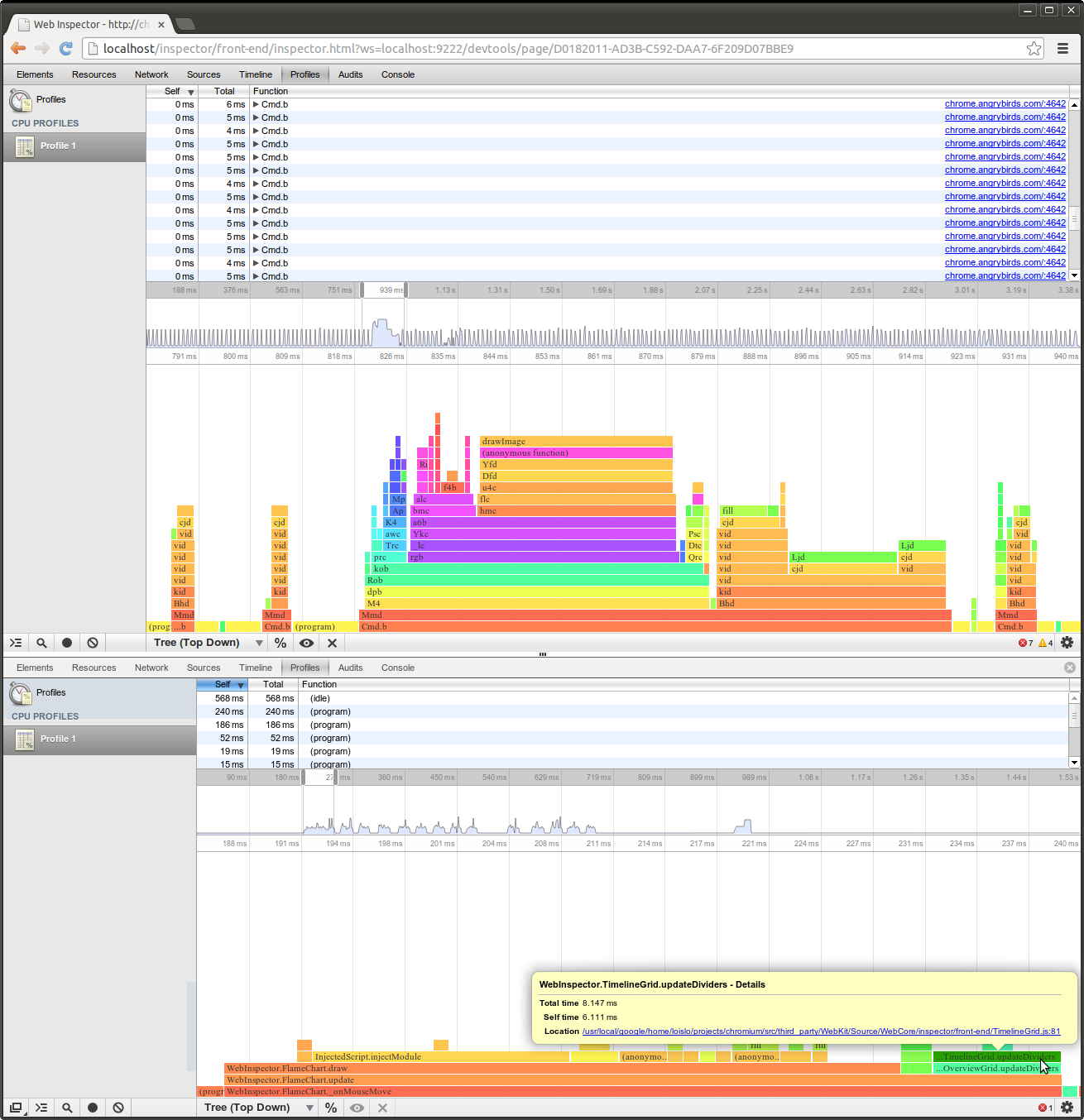Click dock-to-window icon in lower inspector toolbar
The width and height of the screenshot is (1084, 1120).
(16, 1108)
